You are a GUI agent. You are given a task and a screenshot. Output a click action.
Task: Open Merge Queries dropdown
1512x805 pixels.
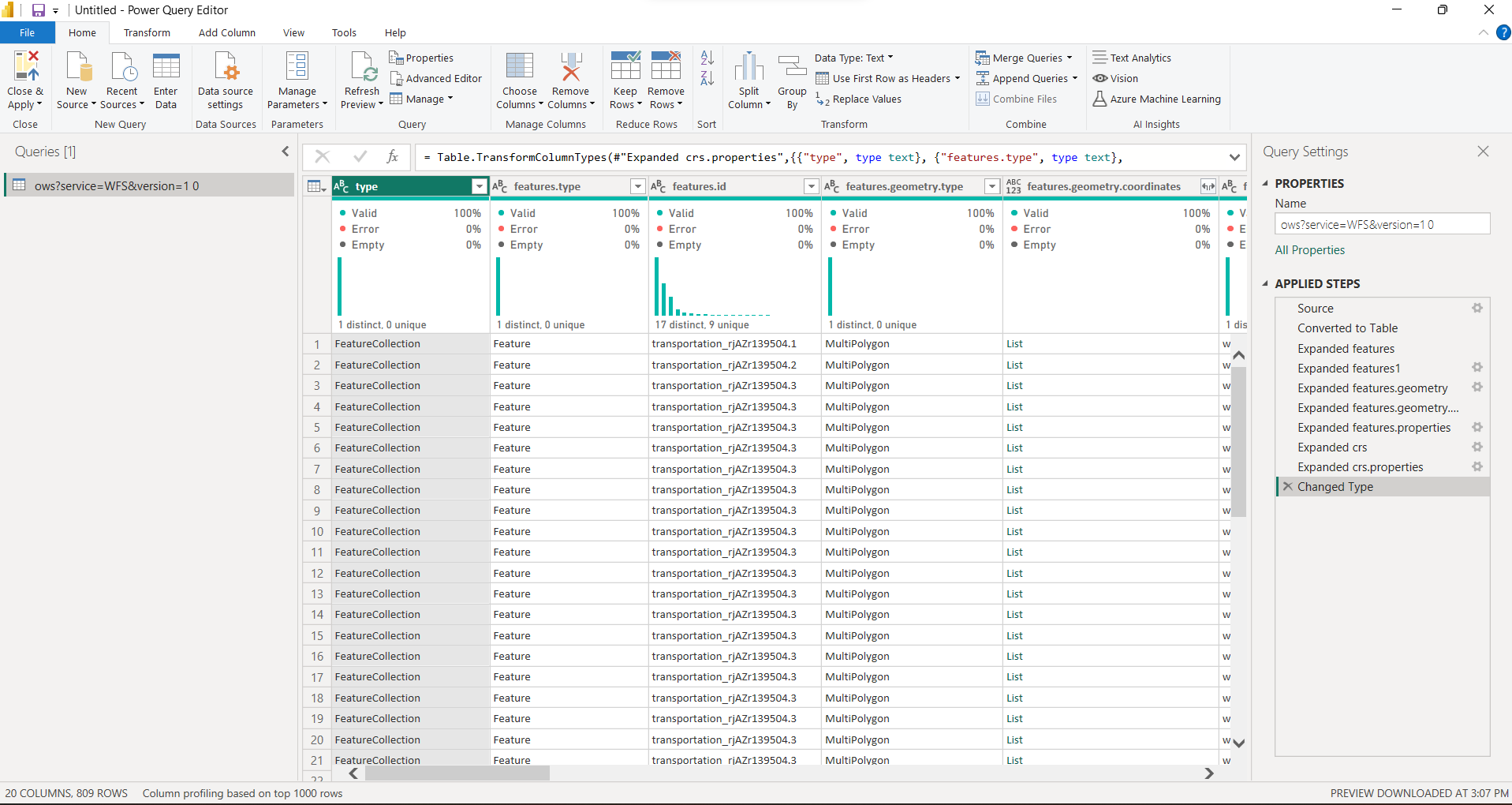(x=1024, y=58)
